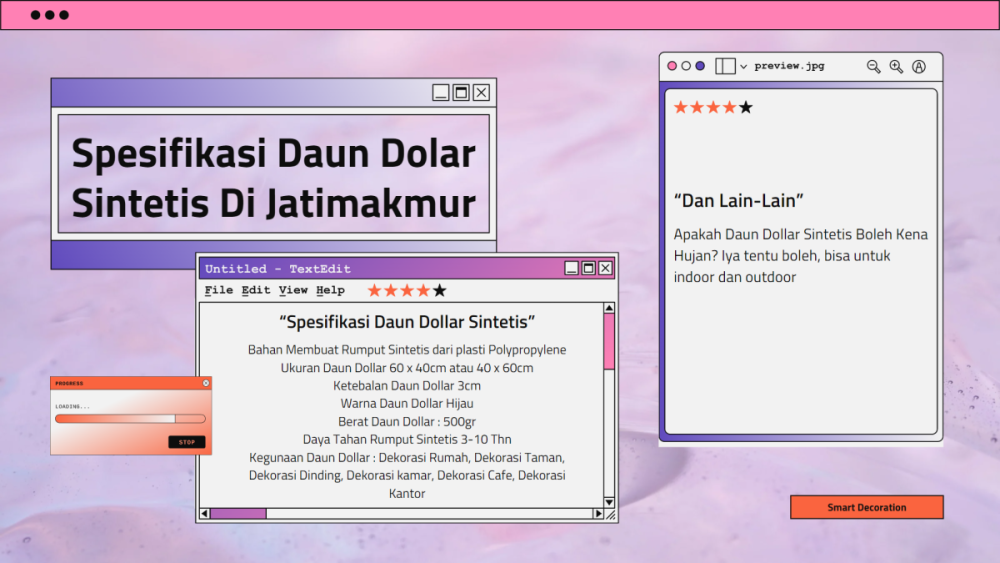The image size is (1000, 563).
Task: Open the sidebar chevron dropdown beside preview.jpg
Action: pos(744,66)
